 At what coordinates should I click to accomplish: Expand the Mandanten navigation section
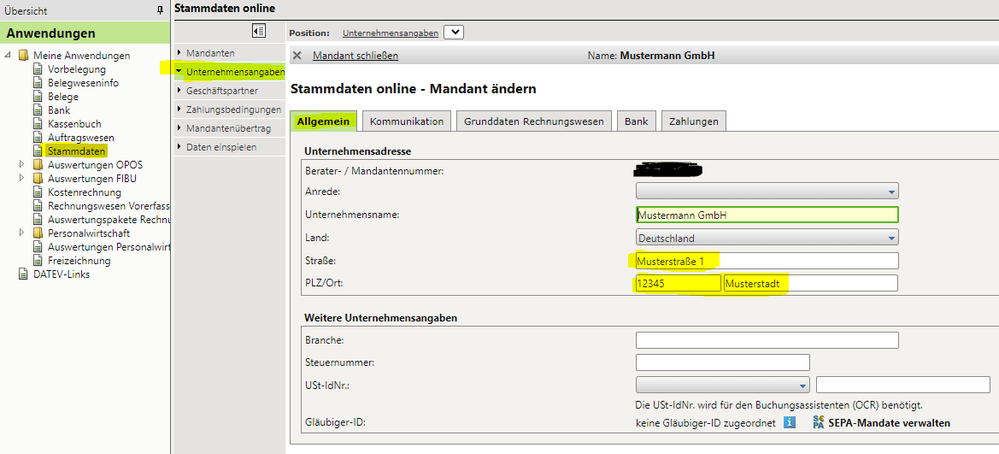point(229,52)
